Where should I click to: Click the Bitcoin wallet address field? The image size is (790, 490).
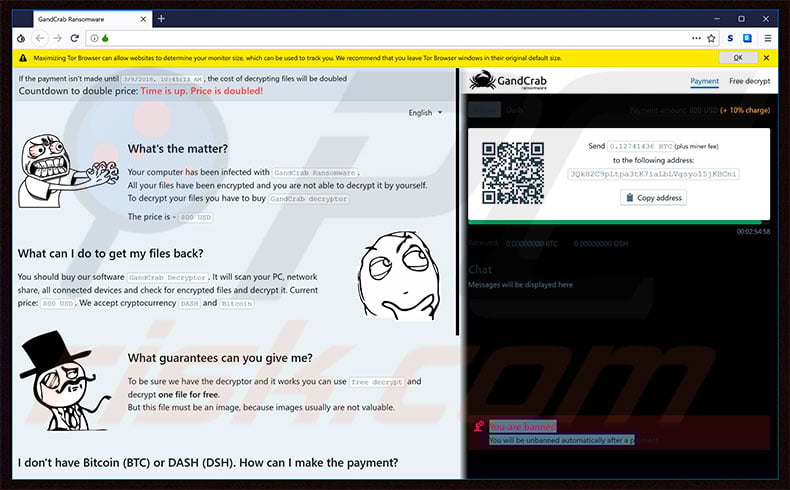[x=653, y=174]
